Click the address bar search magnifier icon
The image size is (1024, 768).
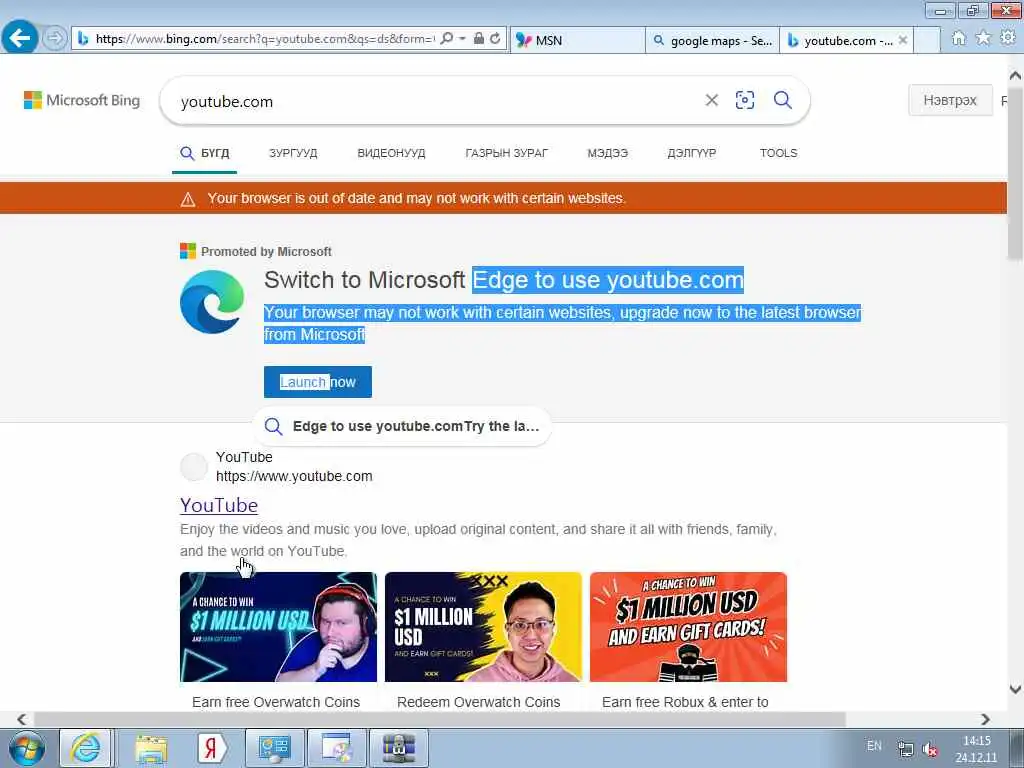tap(447, 39)
